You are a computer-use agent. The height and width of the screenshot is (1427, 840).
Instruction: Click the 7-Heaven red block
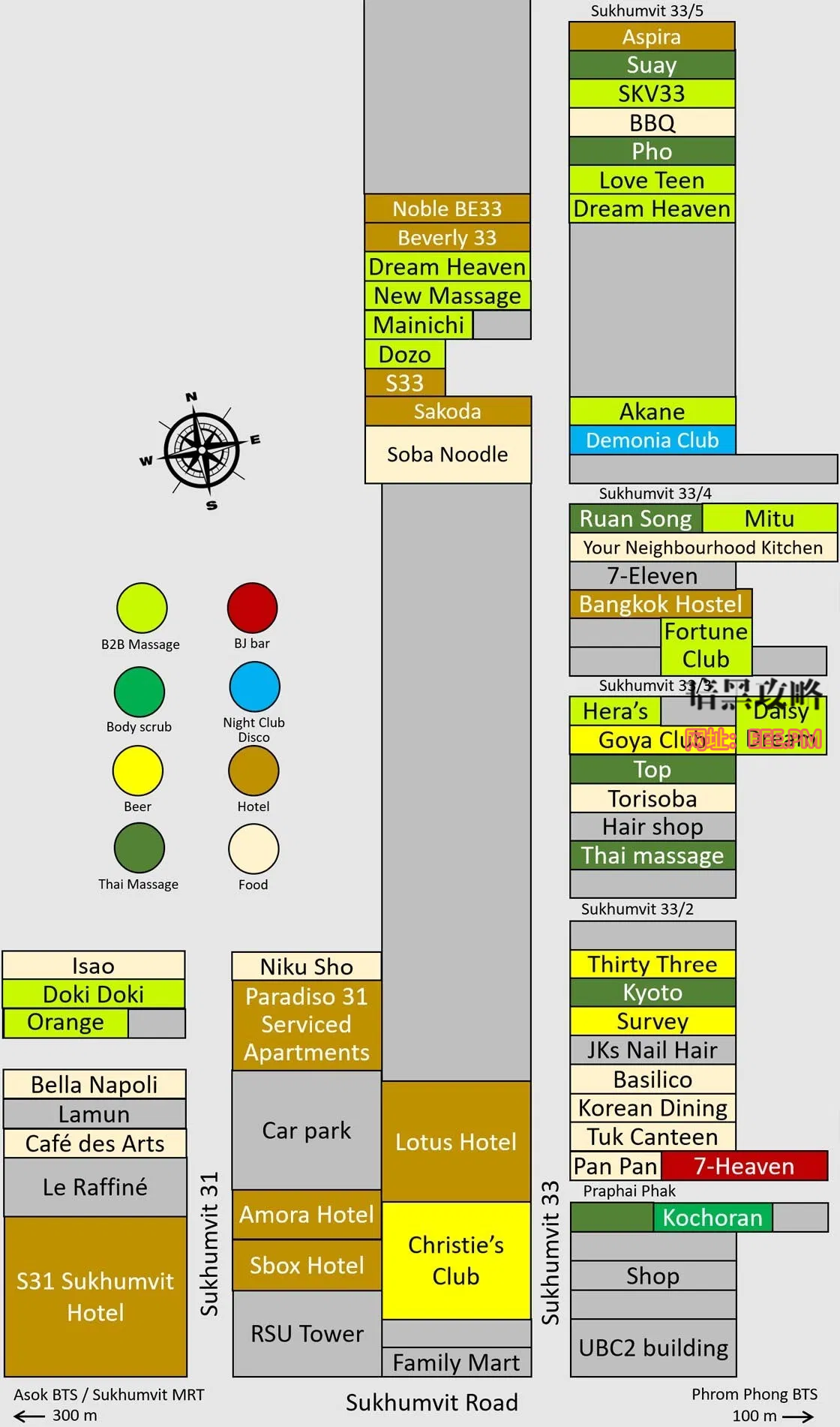click(x=744, y=1167)
